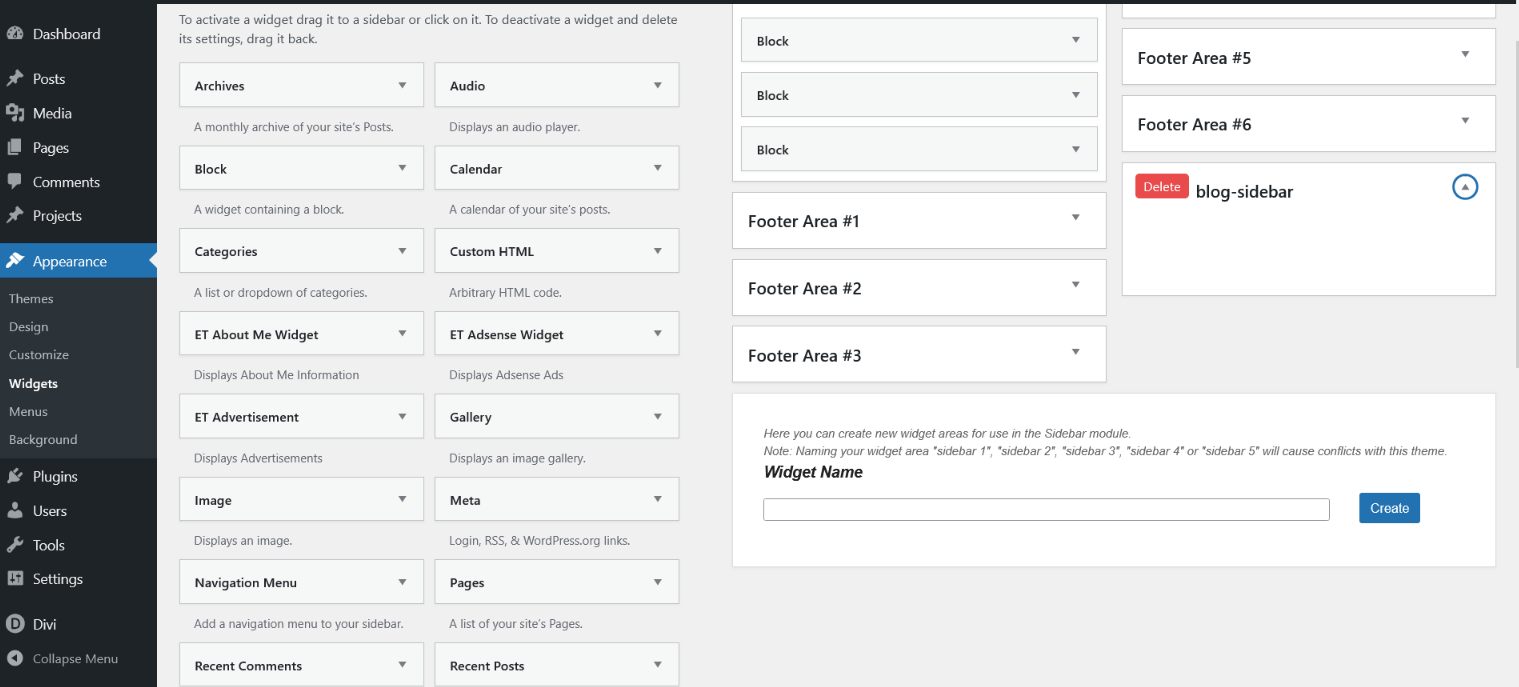The width and height of the screenshot is (1519, 687).
Task: Expand the Custom HTML widget arrow
Action: 657,251
